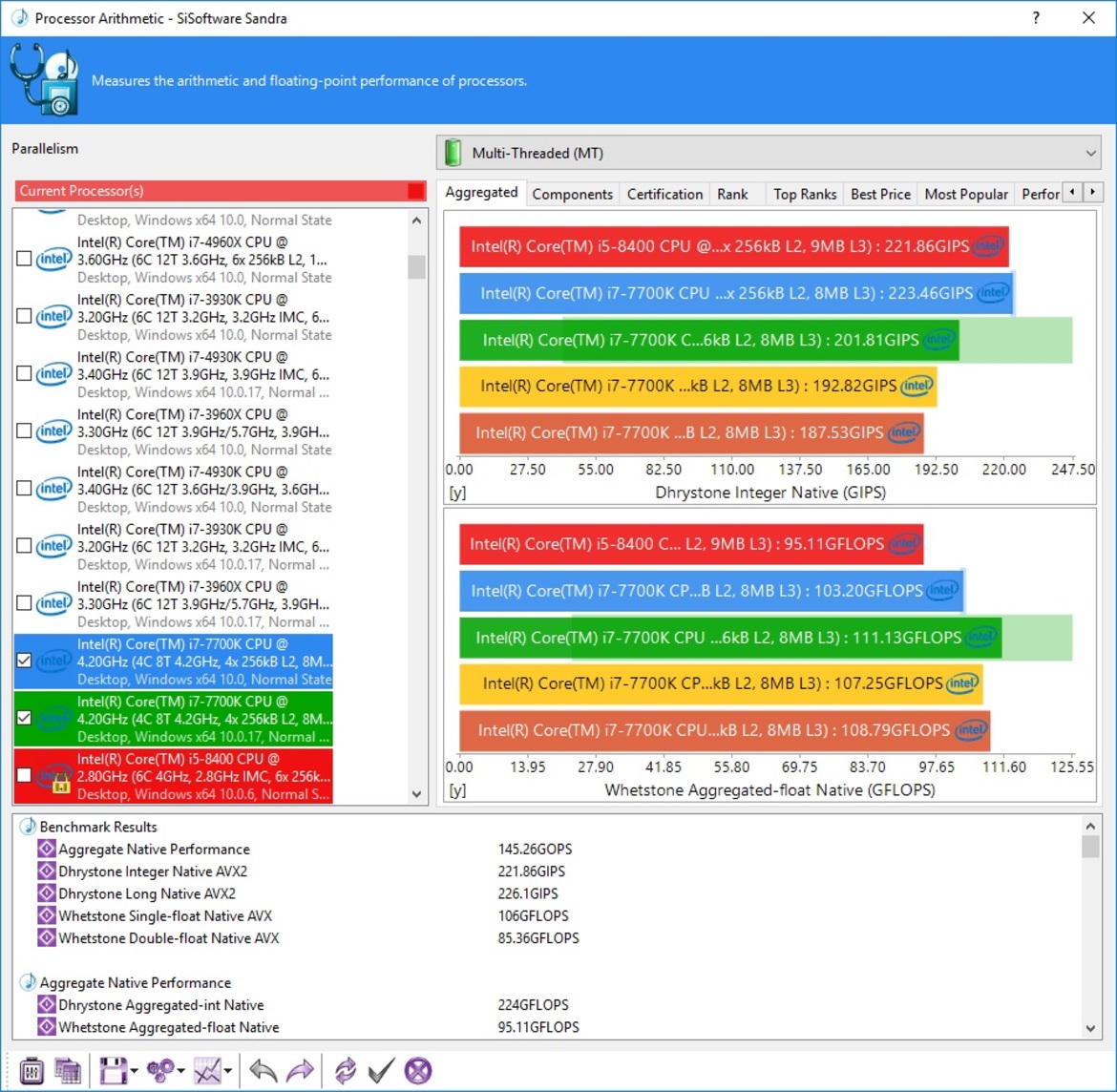1117x1092 pixels.
Task: Click the processor list scroll-up arrow
Action: click(x=417, y=220)
